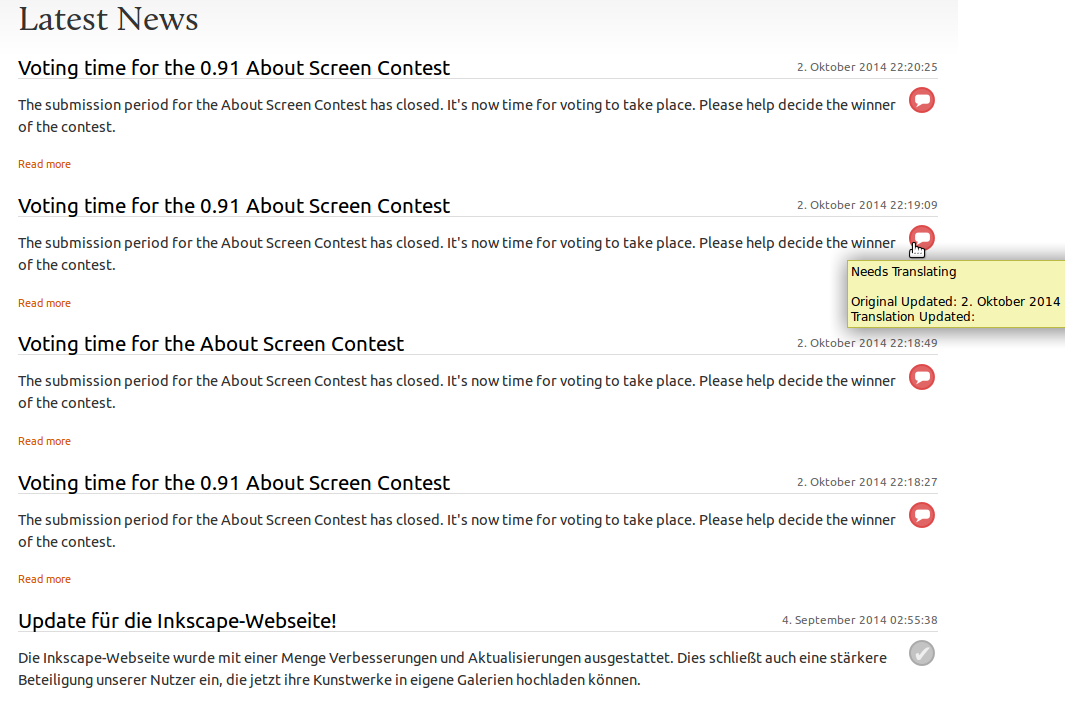Click the timestamp "2. Oktober 2014 22:18:49"
Image resolution: width=1065 pixels, height=705 pixels.
866,343
